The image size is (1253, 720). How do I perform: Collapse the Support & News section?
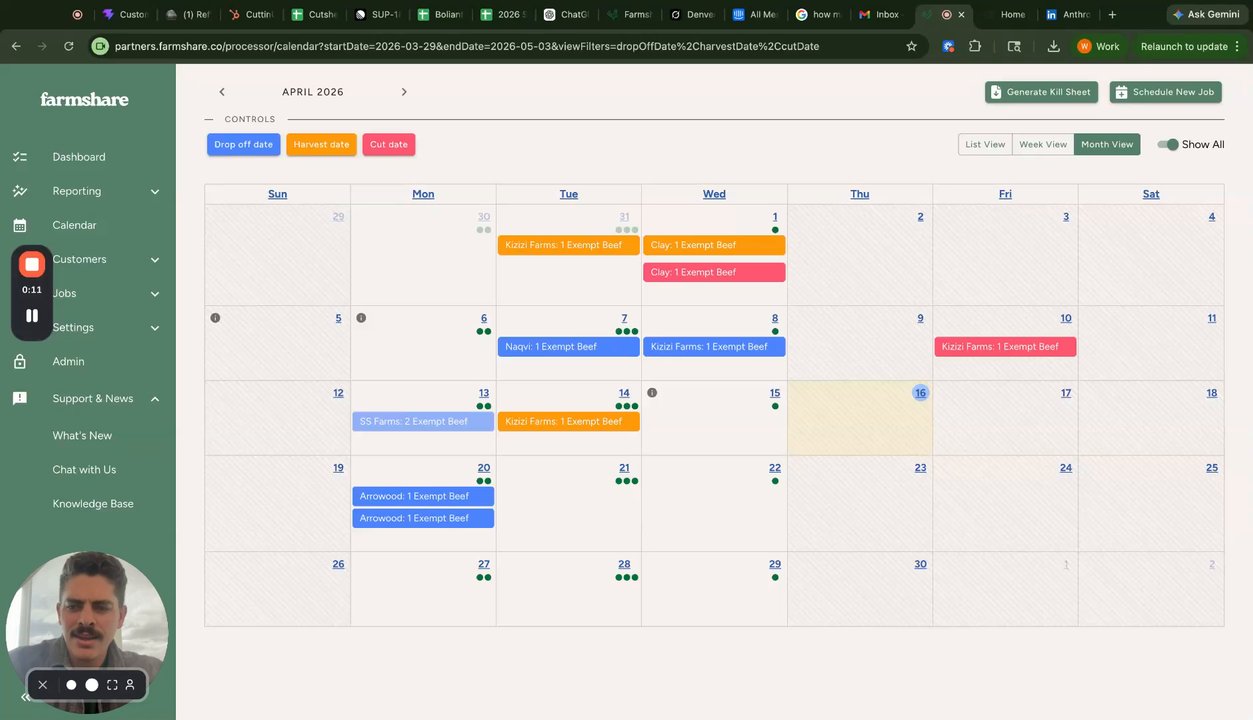pyautogui.click(x=155, y=398)
